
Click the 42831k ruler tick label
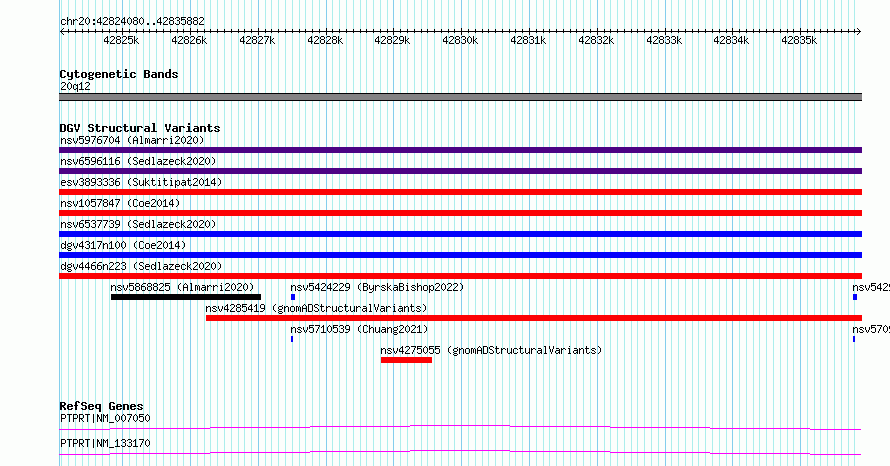(528, 40)
